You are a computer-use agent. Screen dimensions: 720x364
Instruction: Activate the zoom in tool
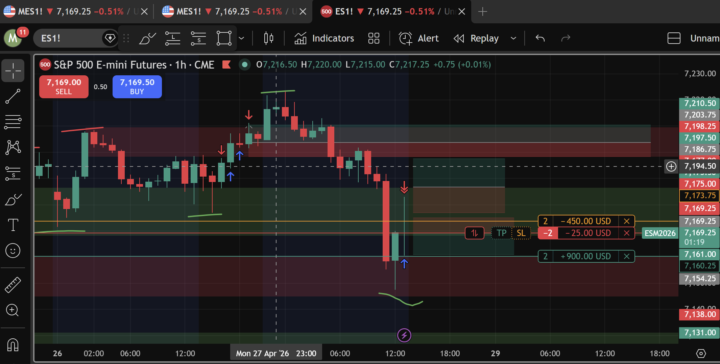pyautogui.click(x=13, y=311)
